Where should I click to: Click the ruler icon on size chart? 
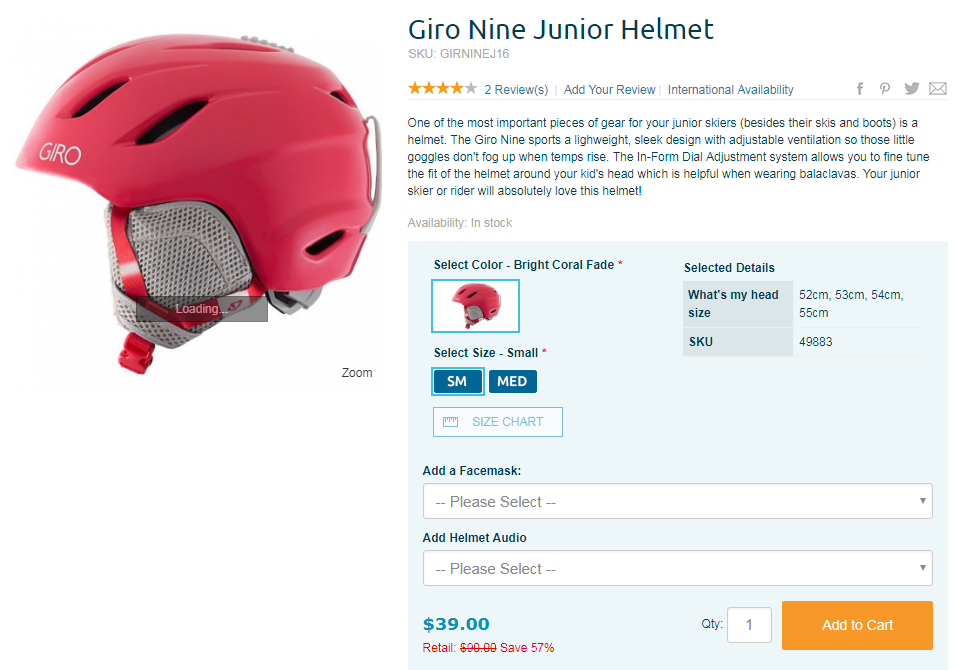click(450, 422)
